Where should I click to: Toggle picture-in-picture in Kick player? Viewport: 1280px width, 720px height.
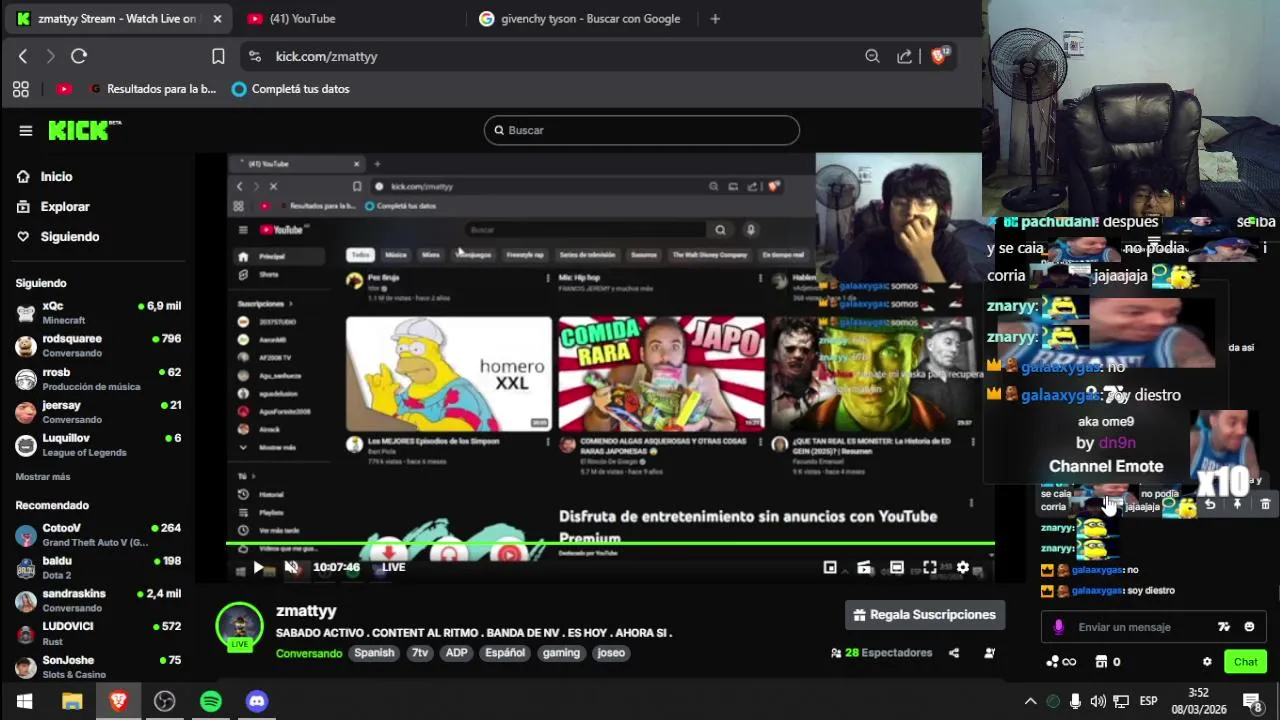point(830,567)
